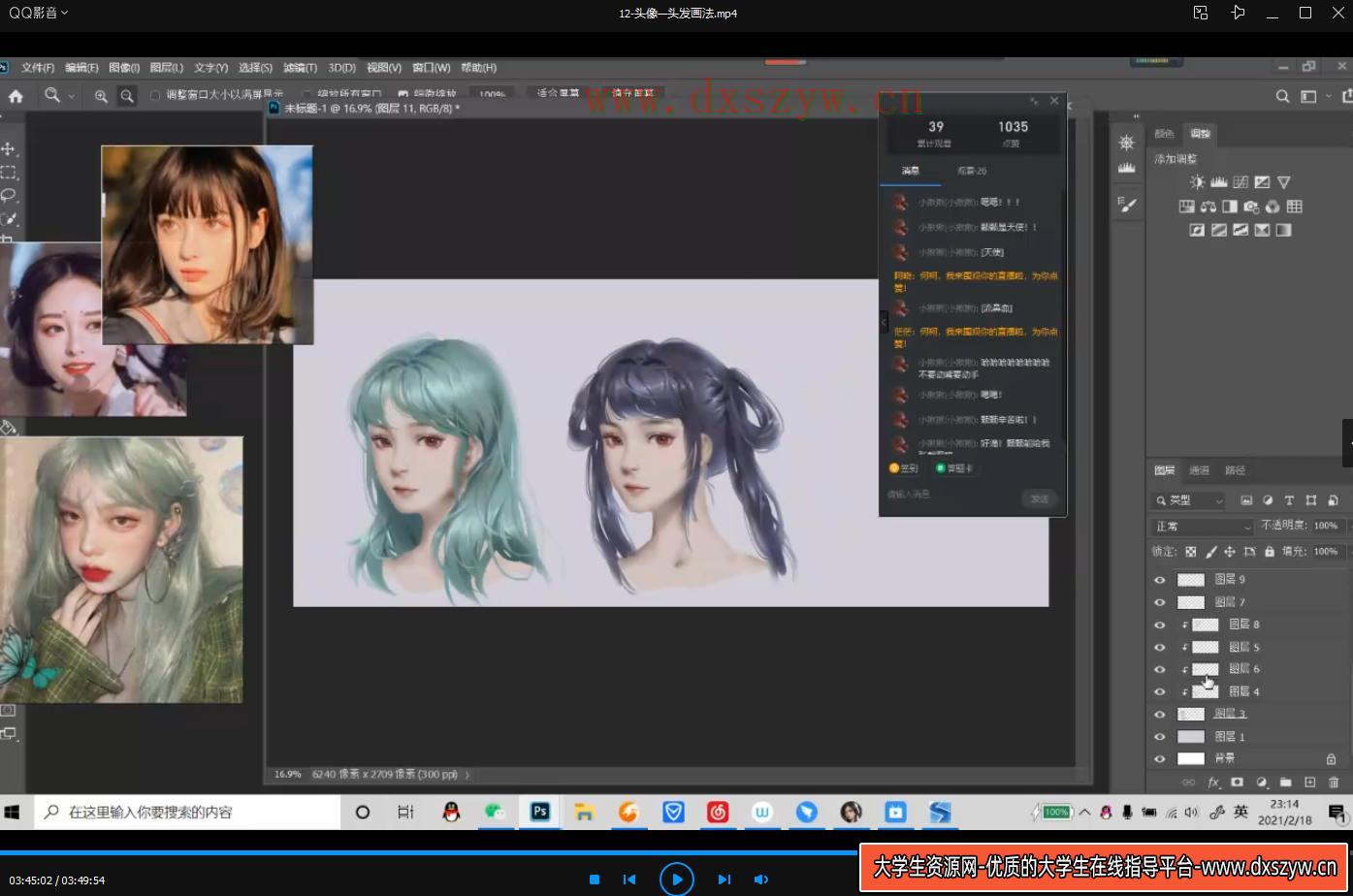
Task: Create a new layer icon
Action: pos(1309,782)
